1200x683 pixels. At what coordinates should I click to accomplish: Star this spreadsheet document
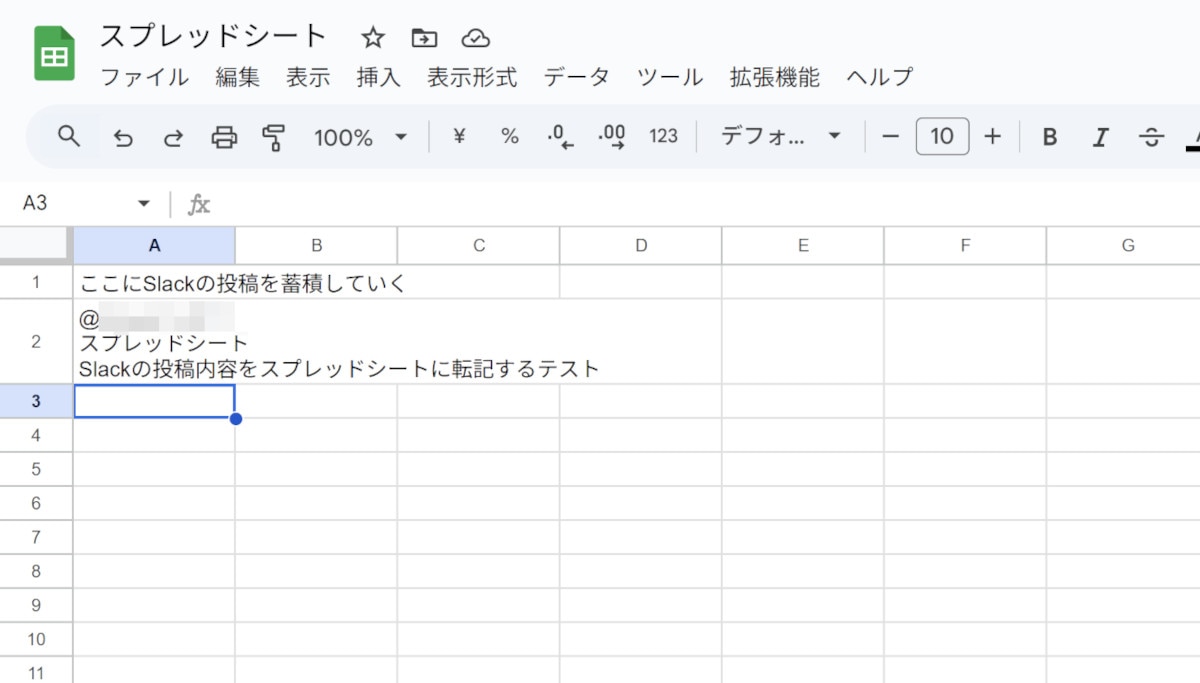coord(373,38)
